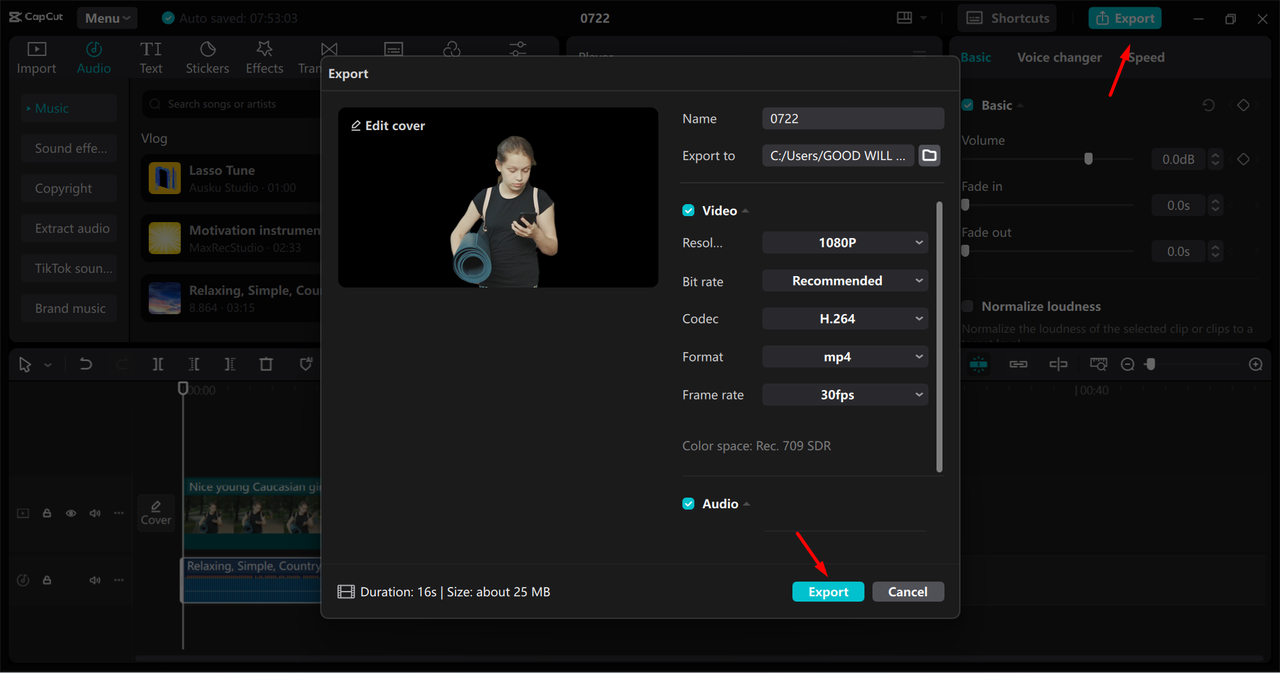Screen dimensions: 1280x673
Task: Add keyframe for Basic section
Action: click(1243, 105)
